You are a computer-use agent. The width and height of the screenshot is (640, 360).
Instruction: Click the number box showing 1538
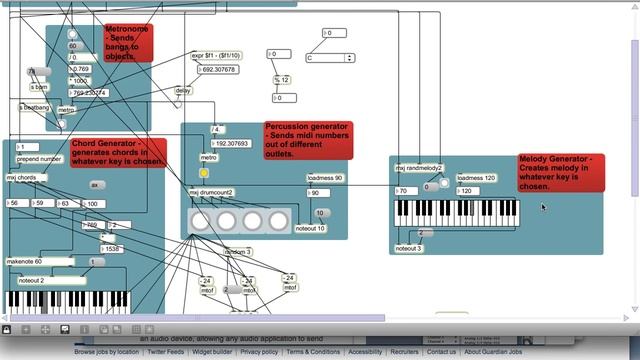pyautogui.click(x=112, y=249)
